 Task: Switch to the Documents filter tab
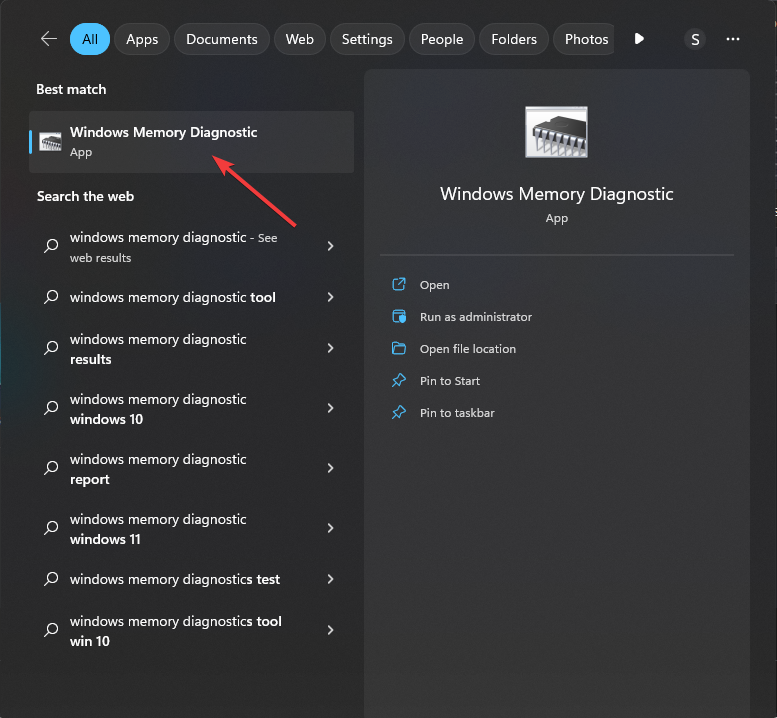(221, 39)
